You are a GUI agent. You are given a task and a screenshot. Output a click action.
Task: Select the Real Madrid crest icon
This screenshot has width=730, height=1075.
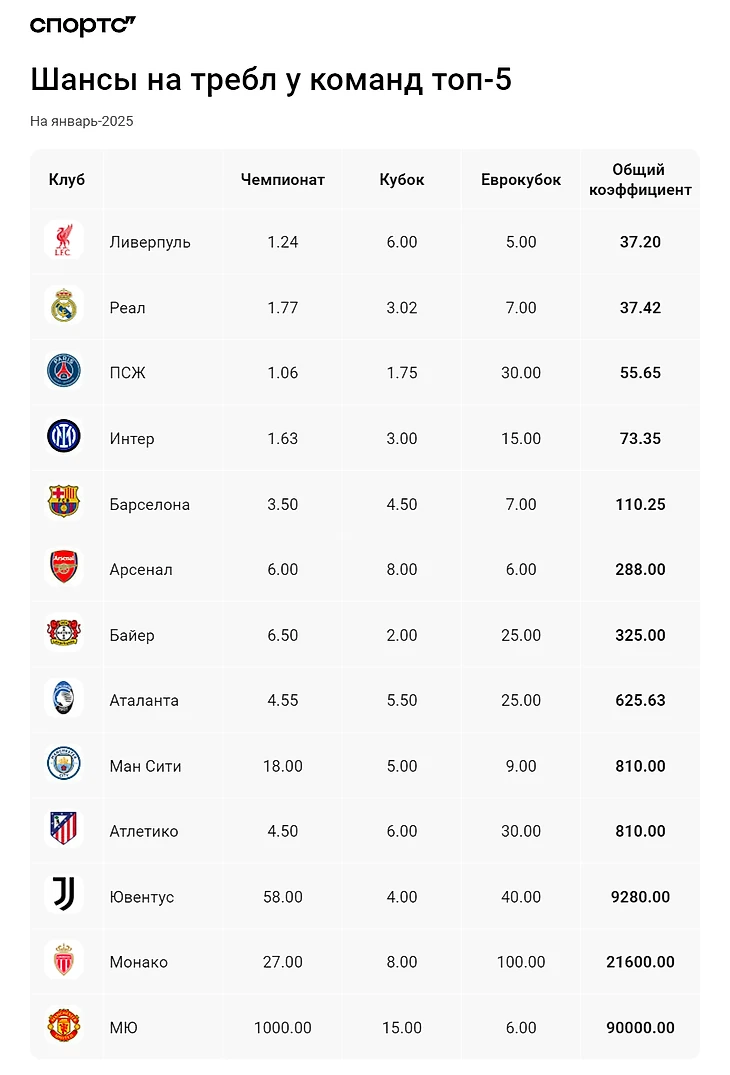click(x=64, y=307)
